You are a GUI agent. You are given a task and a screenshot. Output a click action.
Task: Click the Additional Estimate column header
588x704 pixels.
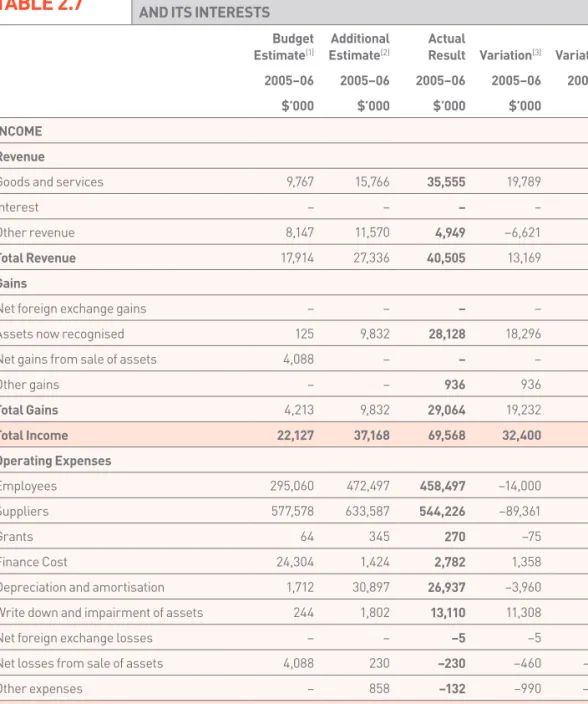click(x=359, y=47)
